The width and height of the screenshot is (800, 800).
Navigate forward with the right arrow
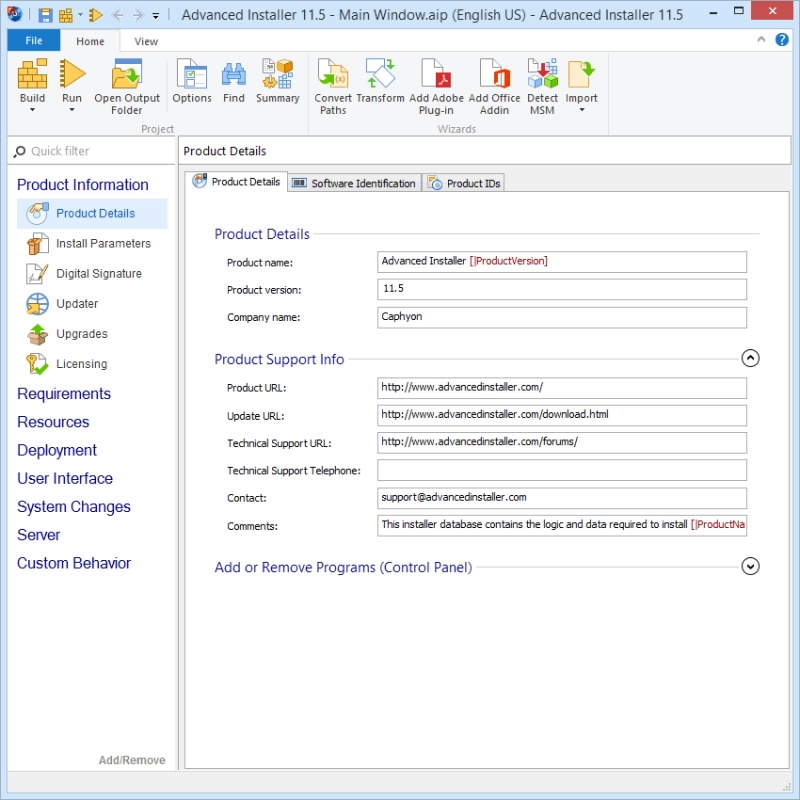pos(138,15)
